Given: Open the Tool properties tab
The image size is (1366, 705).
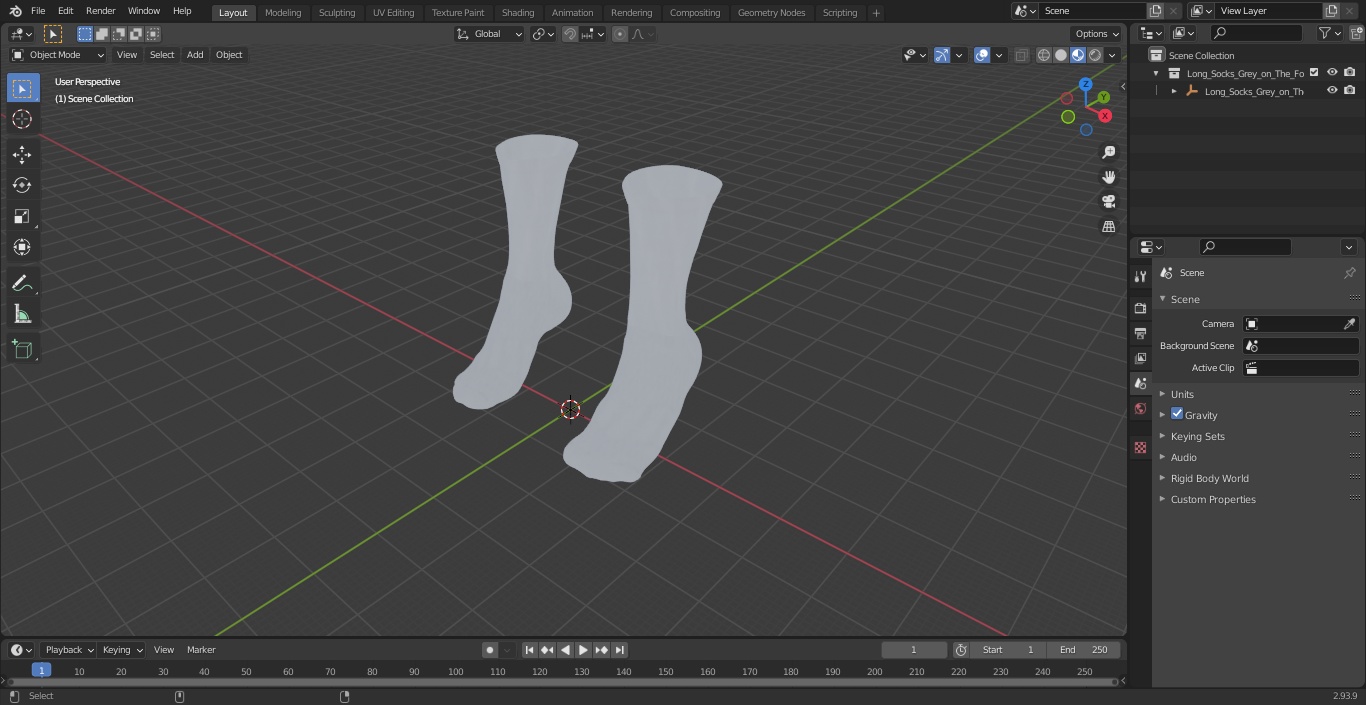Looking at the screenshot, I should click(x=1140, y=276).
